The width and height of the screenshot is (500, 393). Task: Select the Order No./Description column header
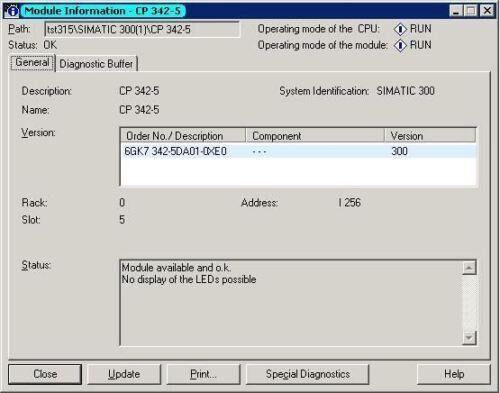pyautogui.click(x=183, y=136)
